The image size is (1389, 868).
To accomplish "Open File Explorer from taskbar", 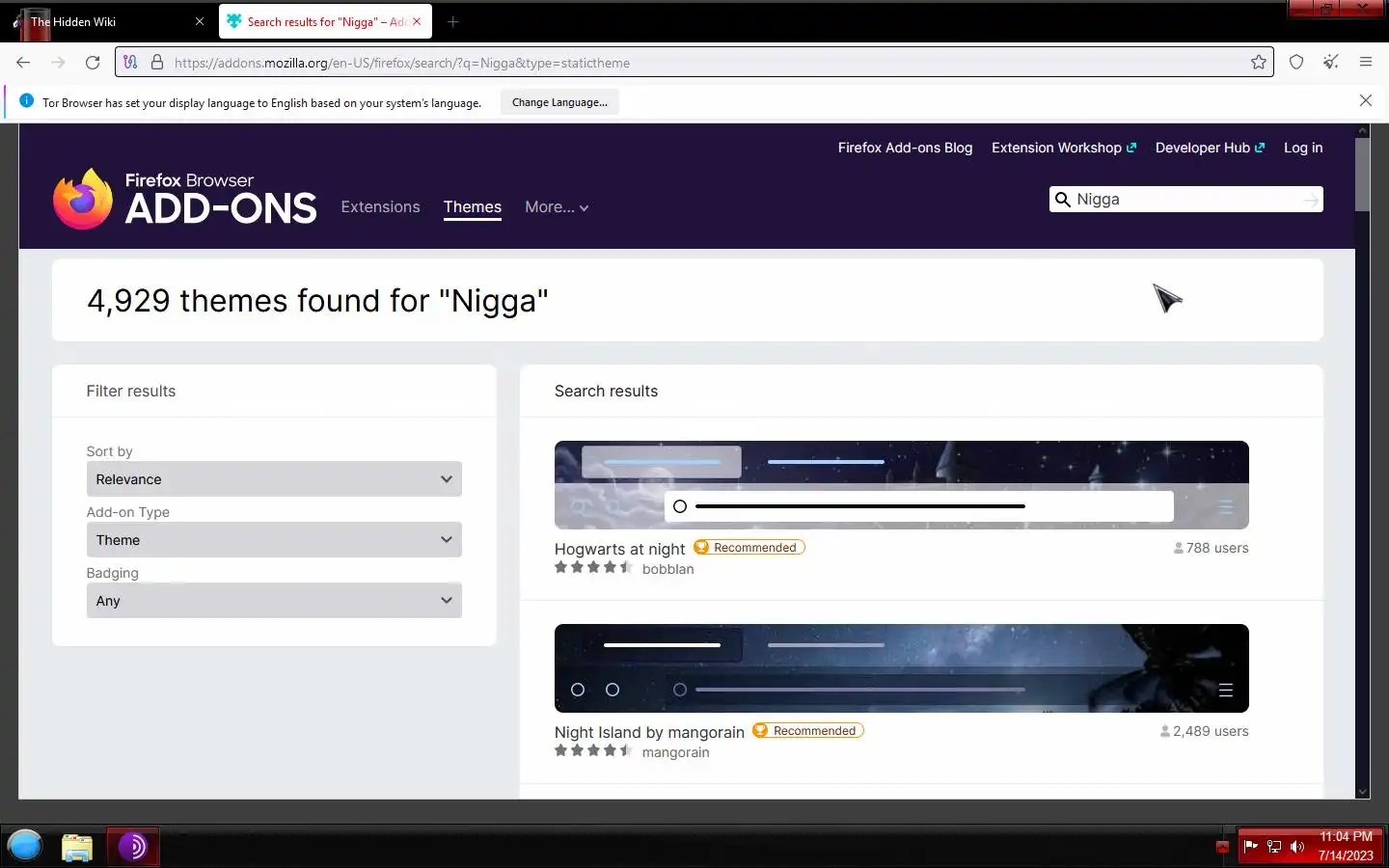I will pos(77,848).
